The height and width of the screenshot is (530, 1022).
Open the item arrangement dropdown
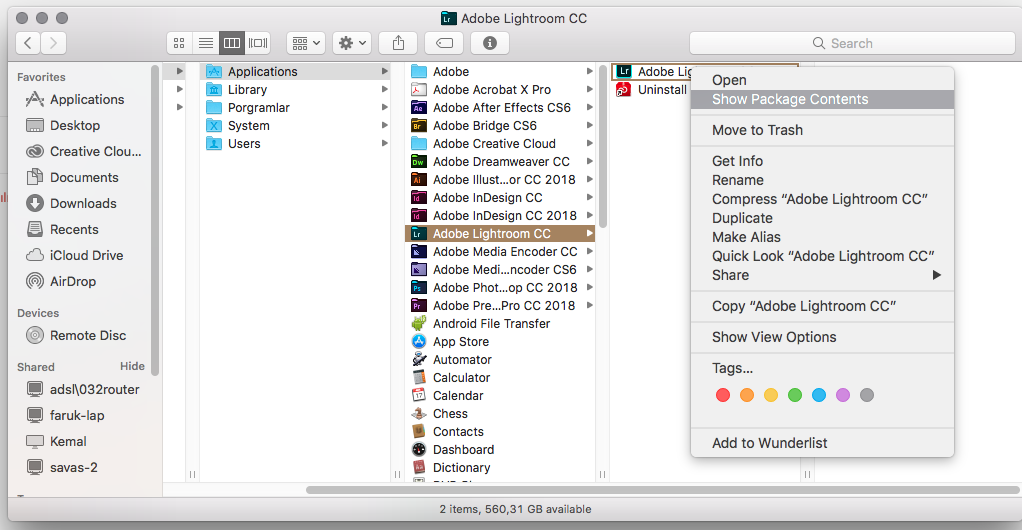[x=306, y=43]
